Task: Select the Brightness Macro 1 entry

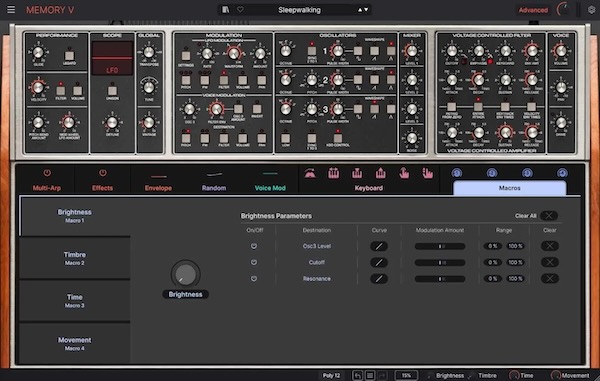Action: click(75, 216)
